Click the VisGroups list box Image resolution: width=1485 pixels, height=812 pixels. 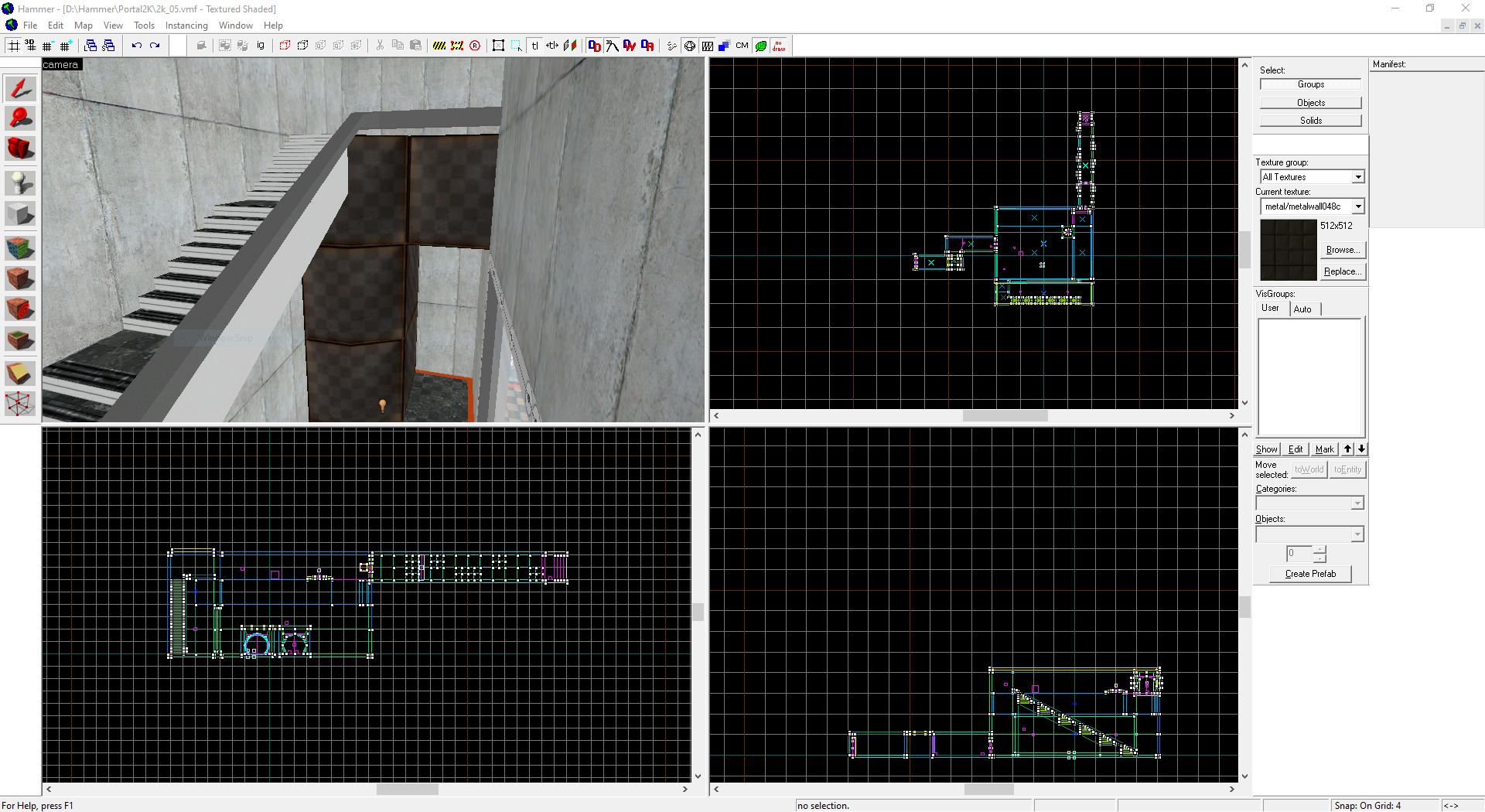1310,377
